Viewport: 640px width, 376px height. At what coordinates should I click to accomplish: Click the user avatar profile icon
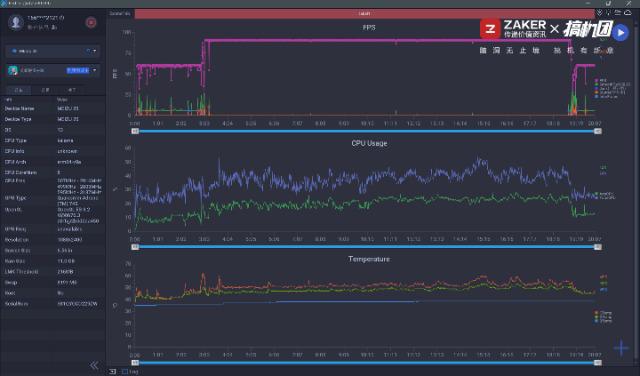coord(16,22)
